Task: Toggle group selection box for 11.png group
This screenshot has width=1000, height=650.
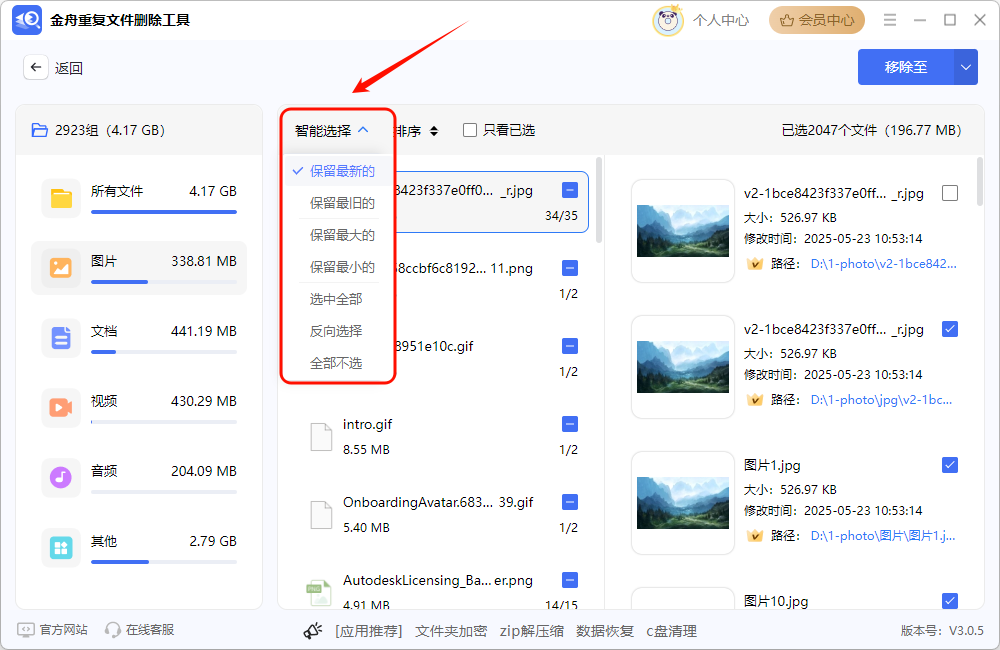Action: click(x=570, y=268)
